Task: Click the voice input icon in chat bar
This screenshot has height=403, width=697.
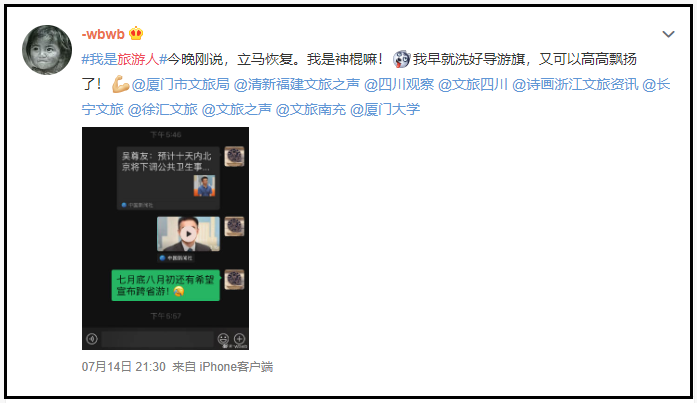Action: pos(92,339)
